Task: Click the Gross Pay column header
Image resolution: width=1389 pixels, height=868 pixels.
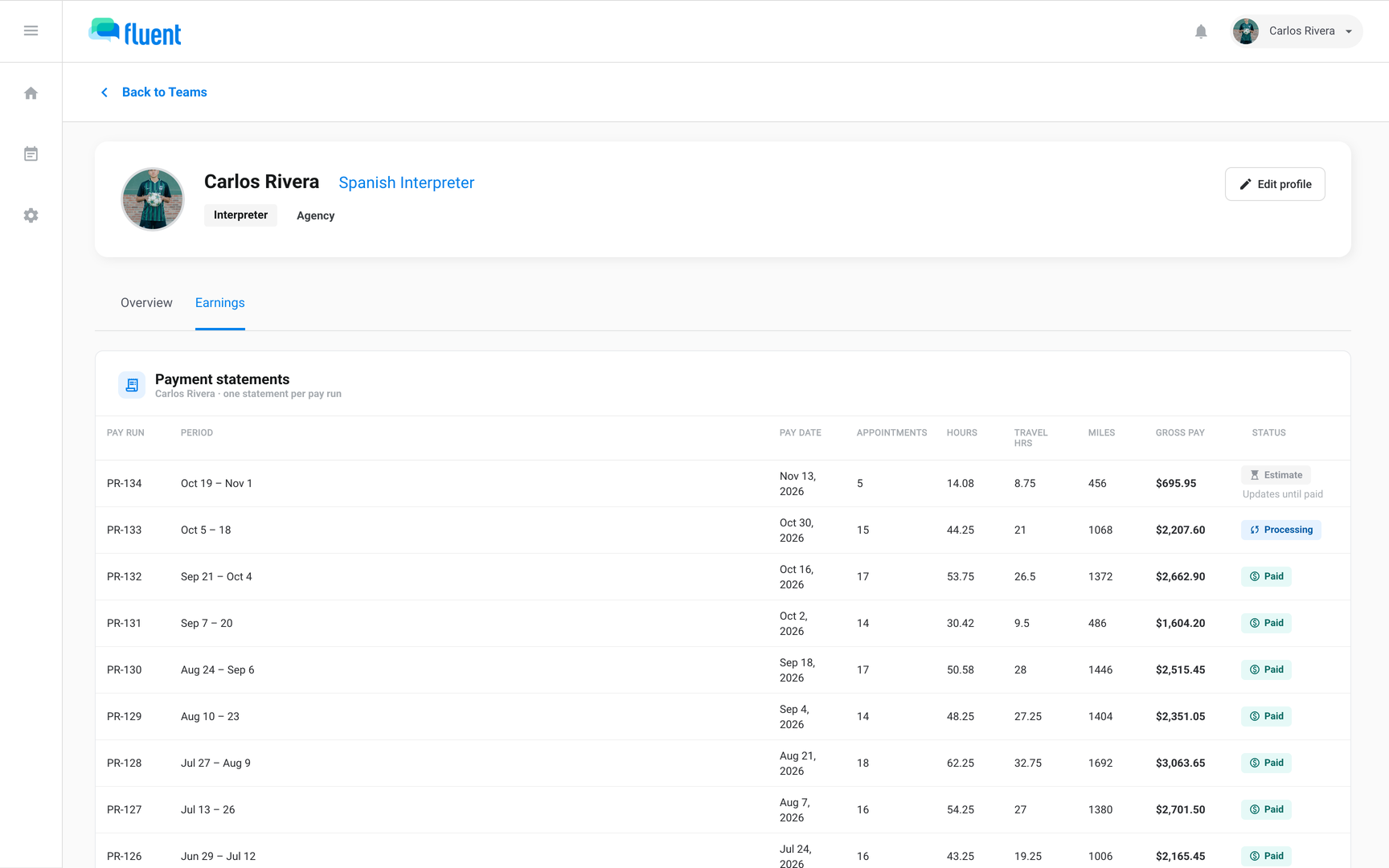Action: point(1180,433)
